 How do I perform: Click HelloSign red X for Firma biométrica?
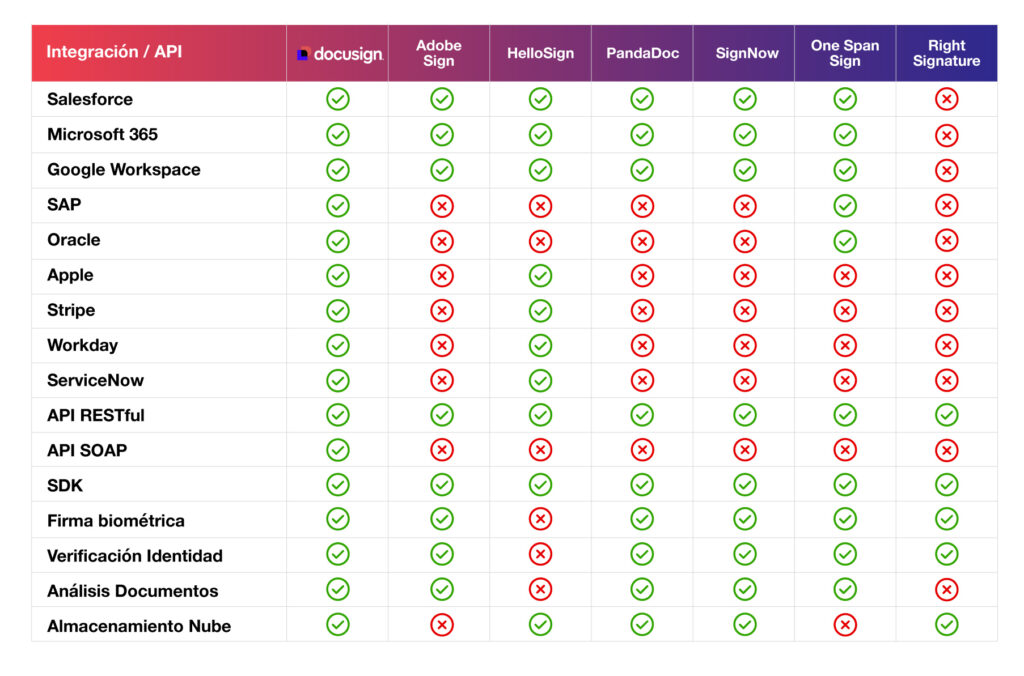click(x=541, y=519)
